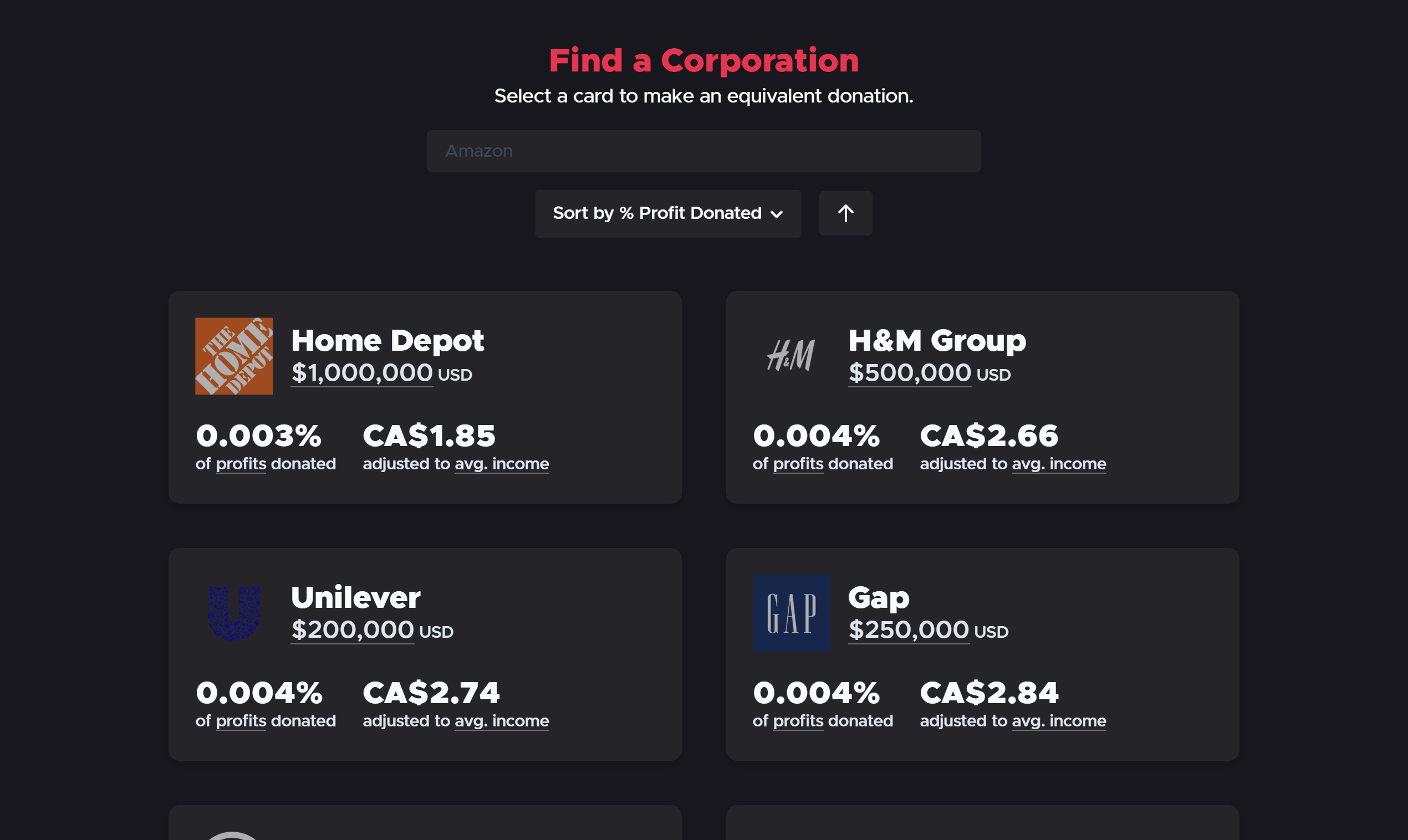Select the CA$2.74 Unilever donation value

[431, 692]
